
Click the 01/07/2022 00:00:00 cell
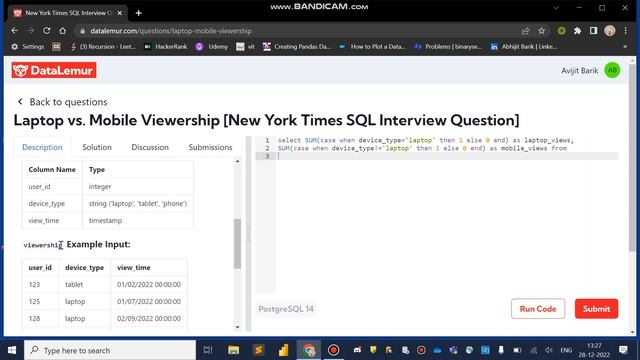149,301
